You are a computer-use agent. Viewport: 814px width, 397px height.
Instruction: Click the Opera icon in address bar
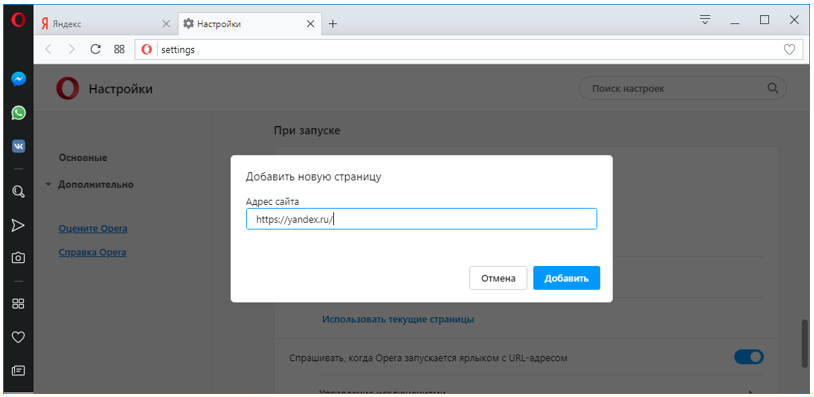point(147,50)
